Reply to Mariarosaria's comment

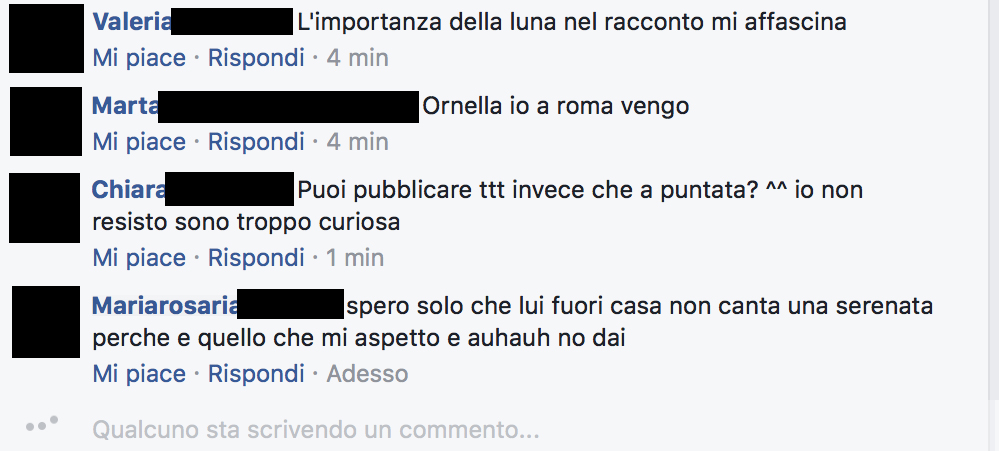[256, 373]
